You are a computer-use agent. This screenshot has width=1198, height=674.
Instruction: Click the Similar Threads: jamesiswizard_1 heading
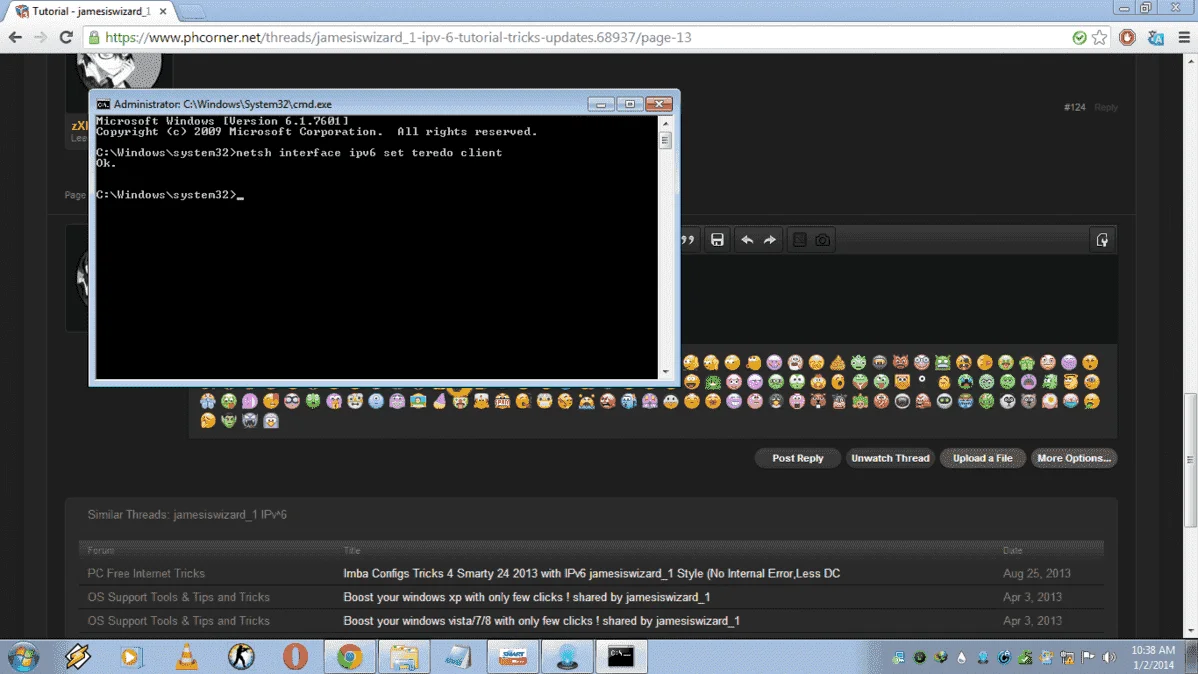[x=187, y=514]
